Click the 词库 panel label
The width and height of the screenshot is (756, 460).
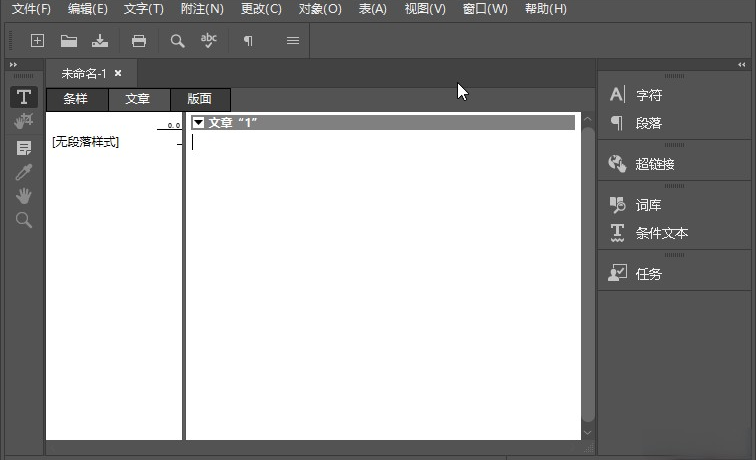[x=648, y=205]
